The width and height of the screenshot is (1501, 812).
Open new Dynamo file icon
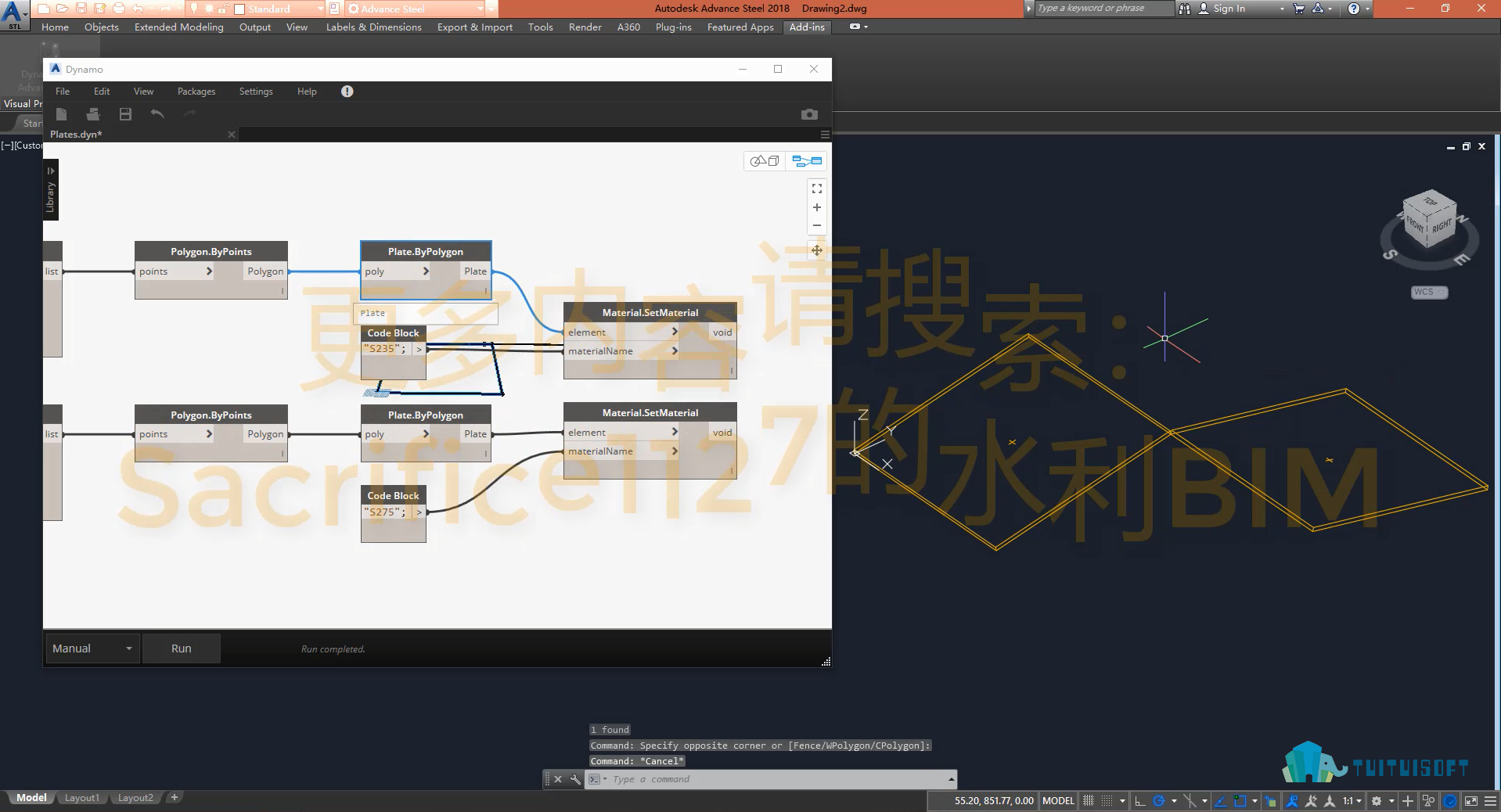pyautogui.click(x=61, y=114)
